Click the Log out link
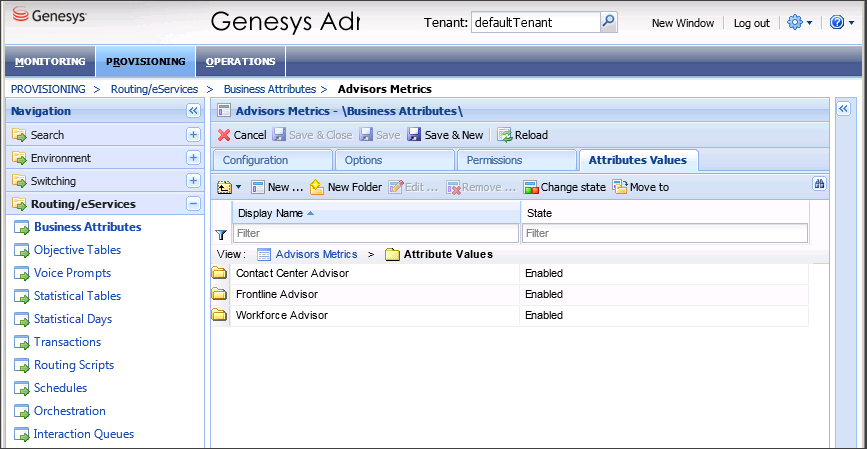Image resolution: width=867 pixels, height=449 pixels. [x=751, y=23]
